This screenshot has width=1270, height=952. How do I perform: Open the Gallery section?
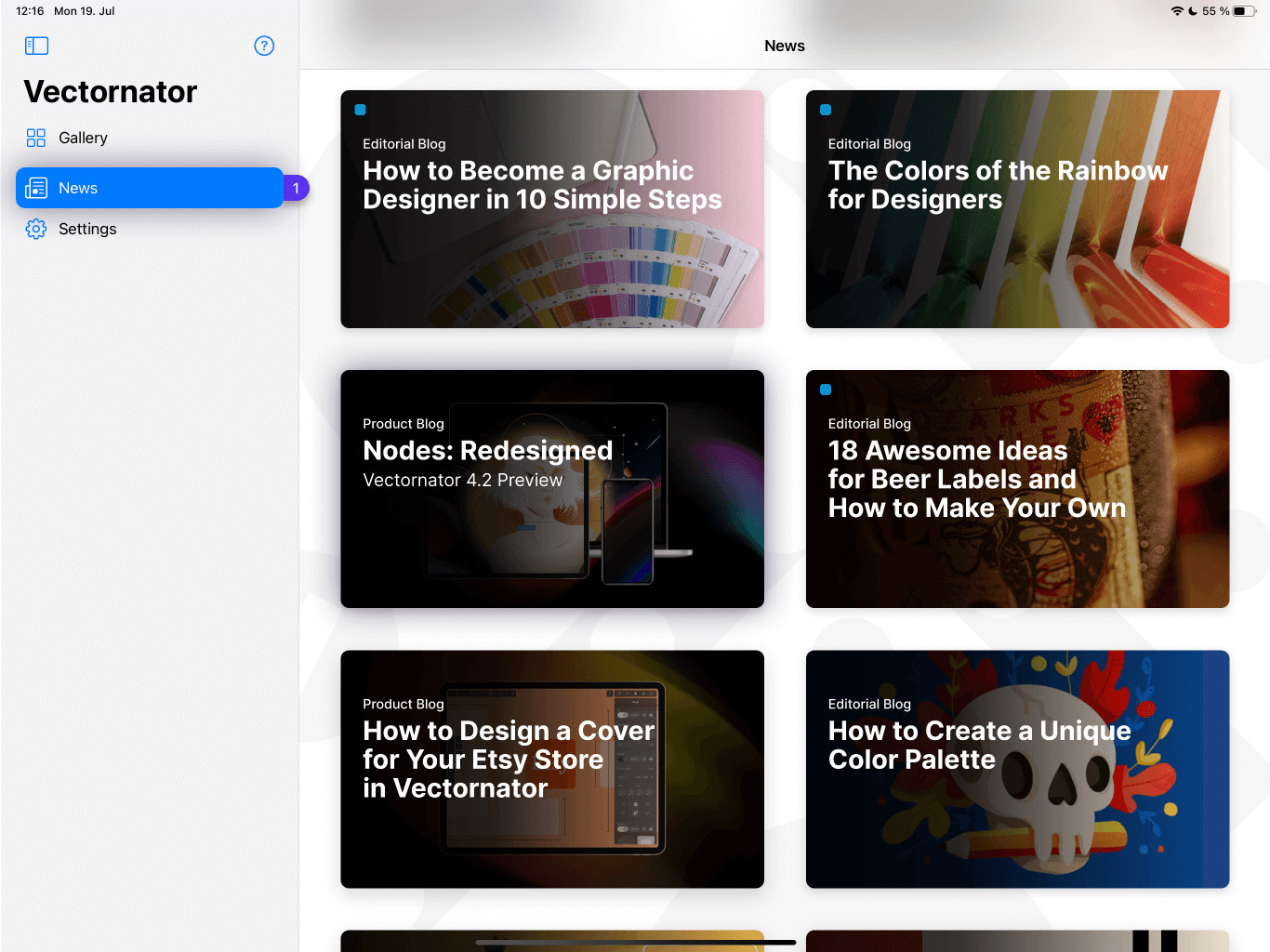click(x=150, y=138)
